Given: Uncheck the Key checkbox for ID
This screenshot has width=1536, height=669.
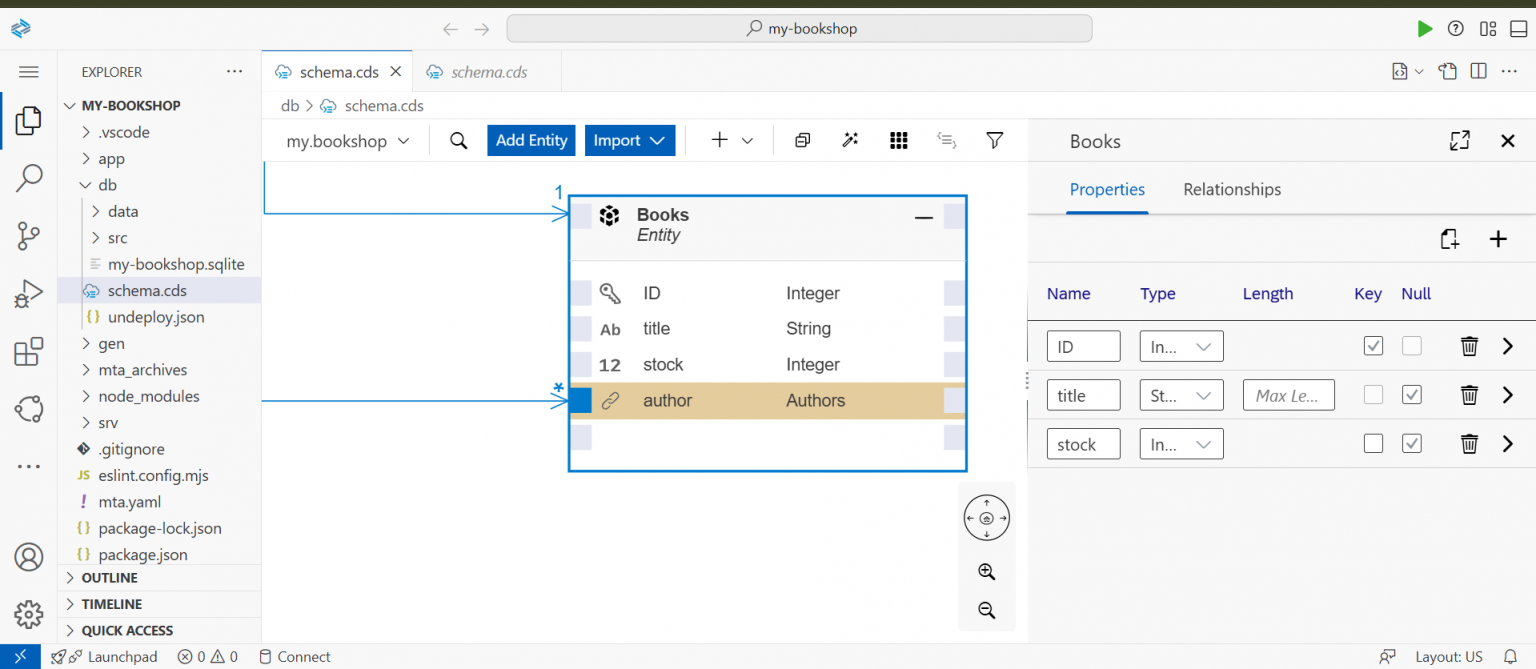Looking at the screenshot, I should click(x=1373, y=345).
